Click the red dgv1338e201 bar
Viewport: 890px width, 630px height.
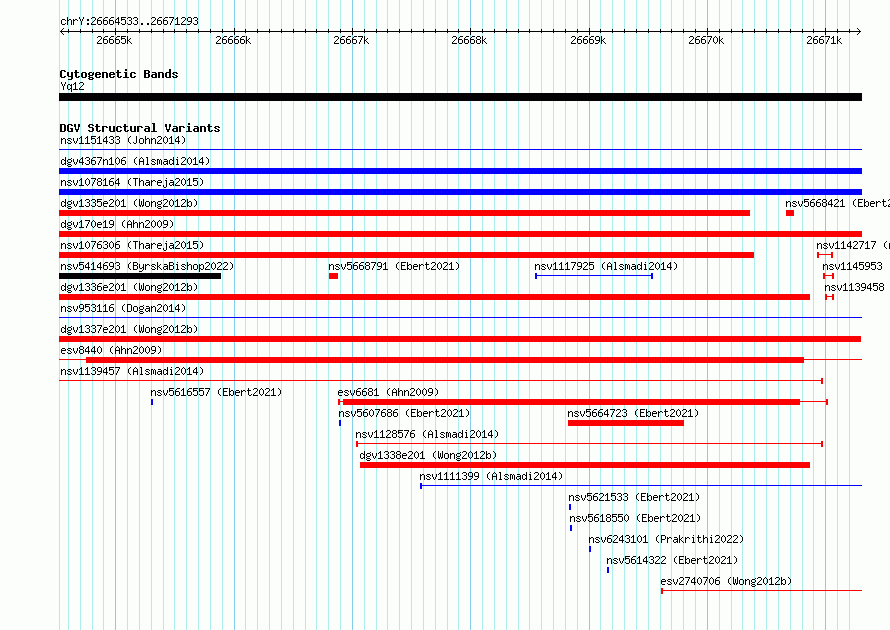585,465
